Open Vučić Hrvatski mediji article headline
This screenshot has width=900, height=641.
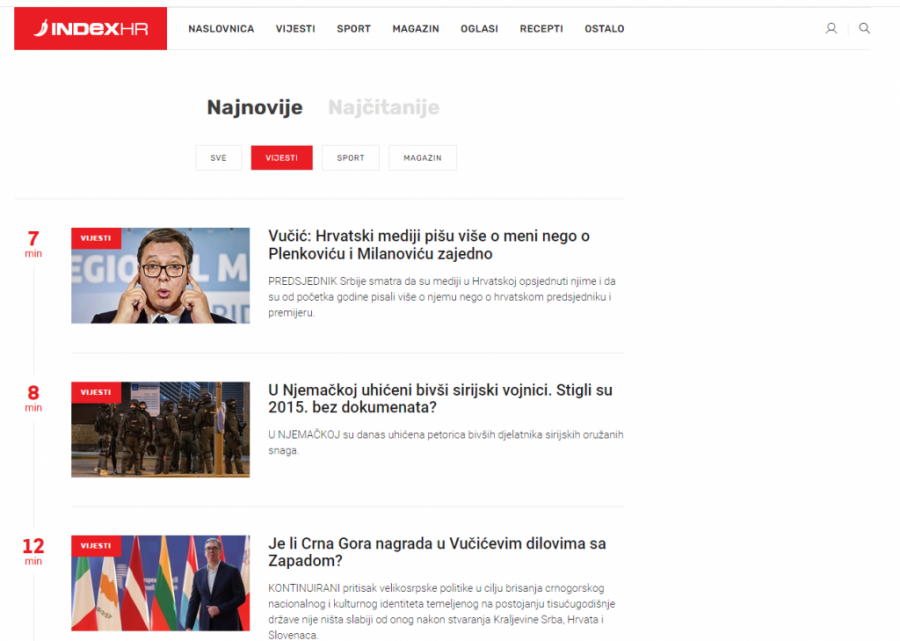[x=429, y=245]
